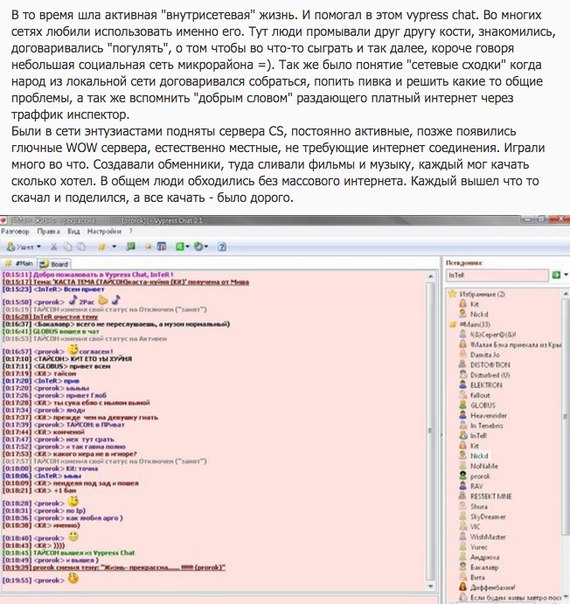Click the smiley emoticon in the 0:19:55 message

pos(73,578)
